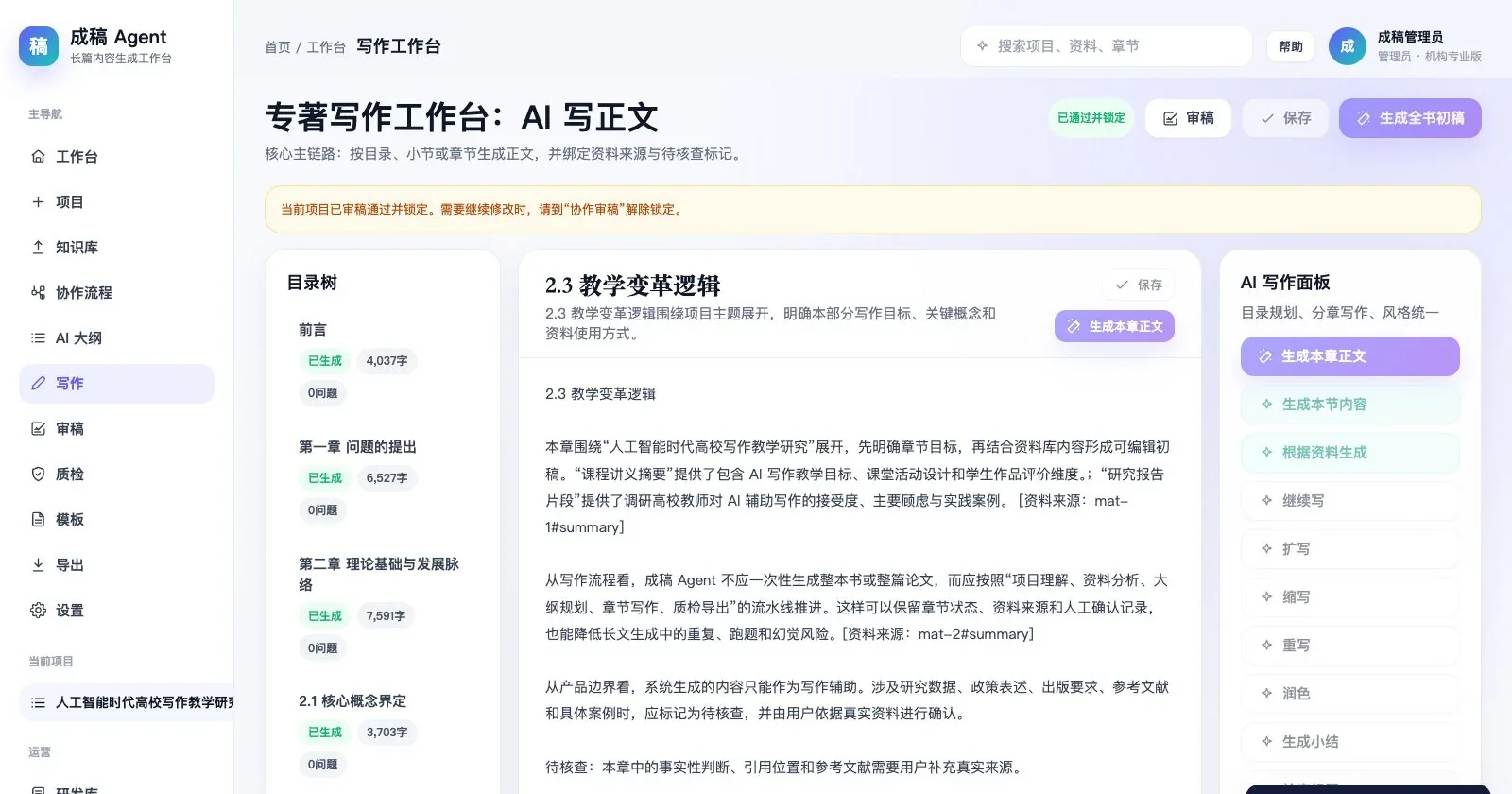Open AI 大纲 list icon
1512x794 pixels.
click(x=38, y=337)
